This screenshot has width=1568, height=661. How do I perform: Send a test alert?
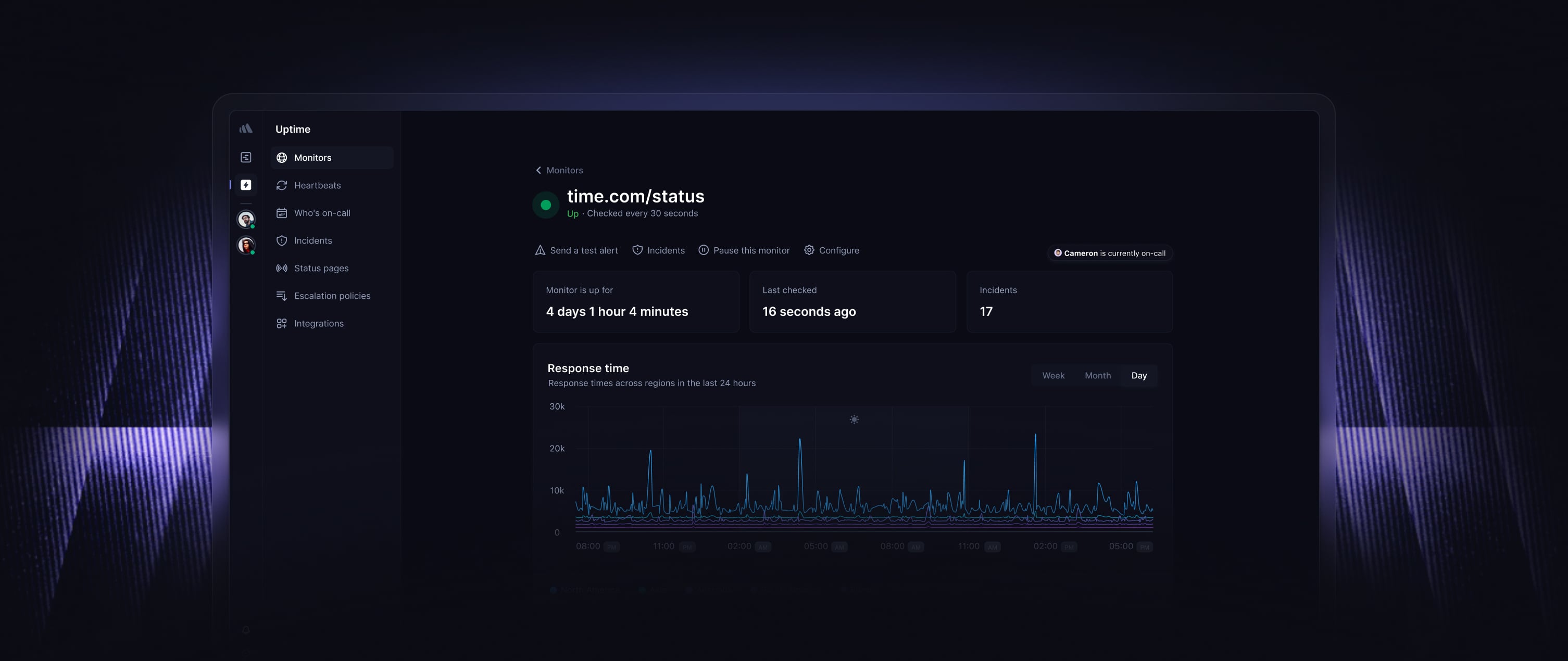[576, 250]
